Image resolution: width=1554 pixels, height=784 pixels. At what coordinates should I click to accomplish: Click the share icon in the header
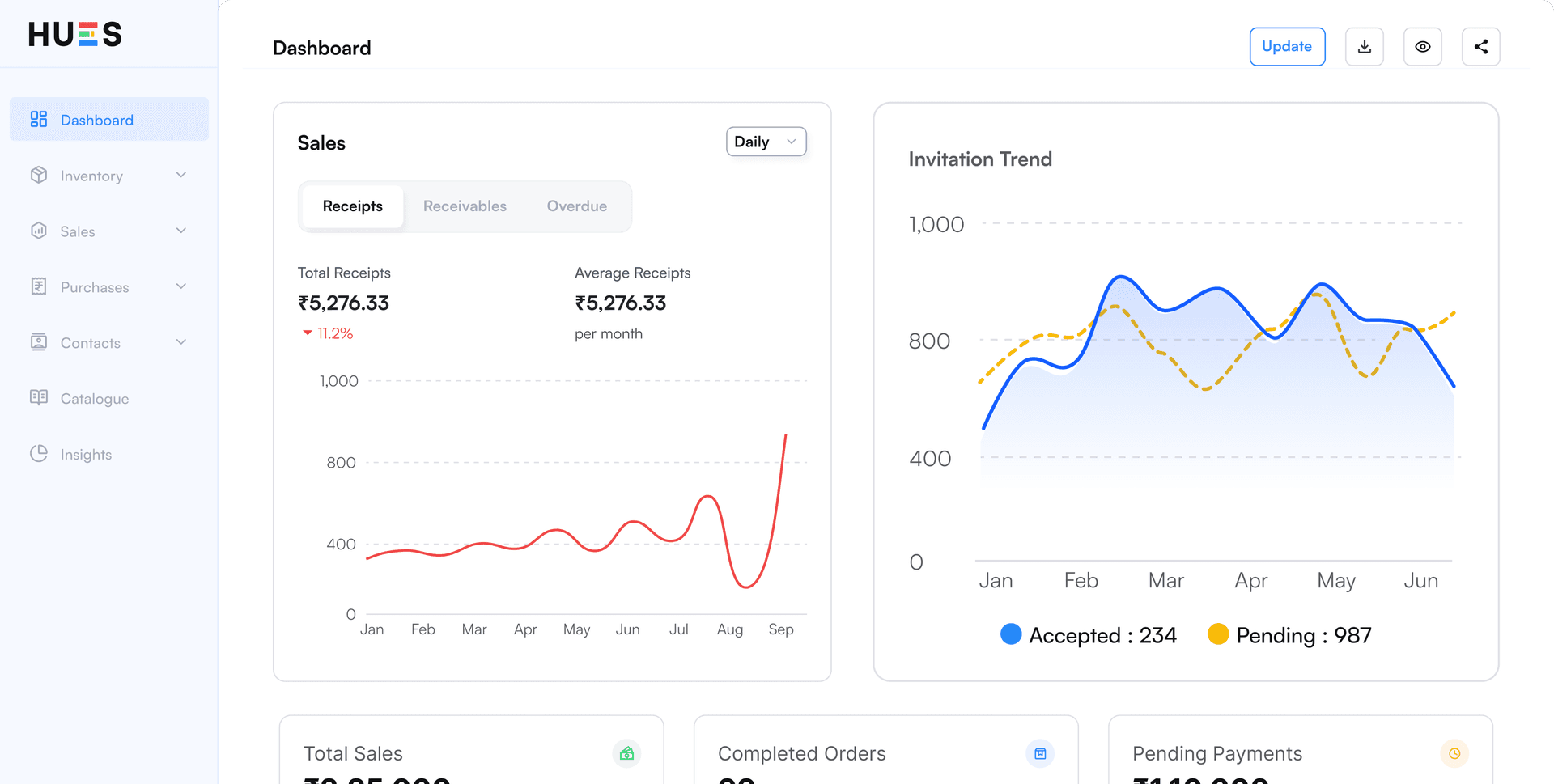(x=1481, y=46)
